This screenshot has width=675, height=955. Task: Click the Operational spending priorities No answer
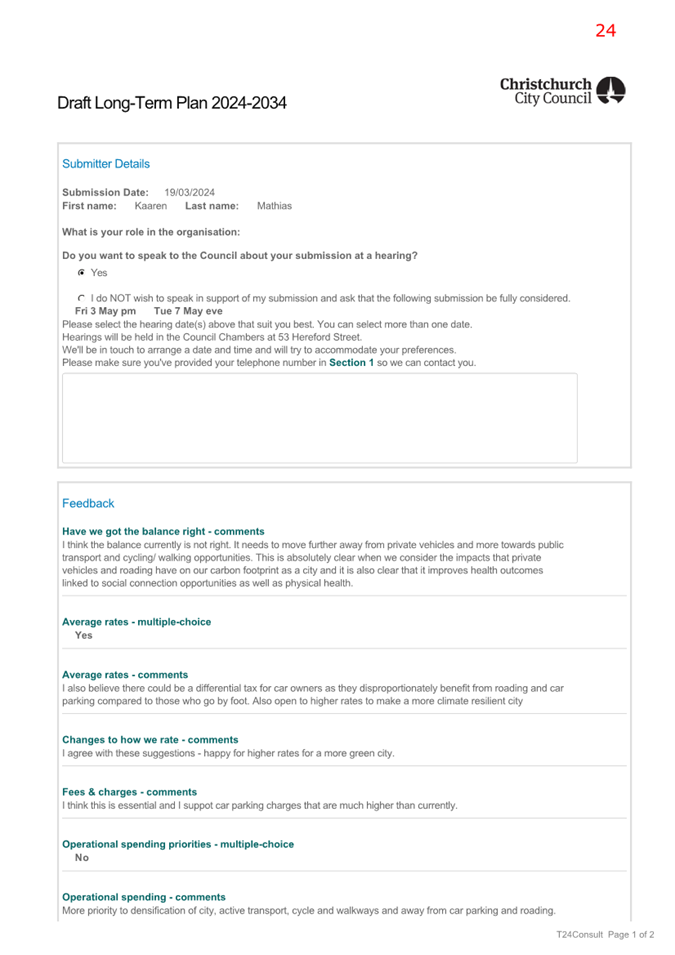pyautogui.click(x=82, y=858)
